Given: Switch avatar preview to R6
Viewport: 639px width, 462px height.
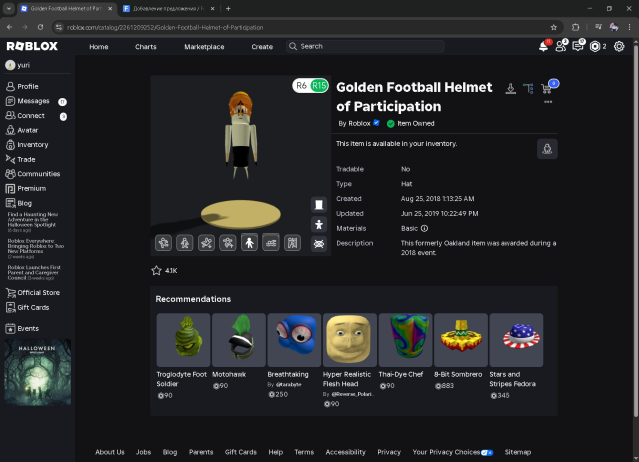Looking at the screenshot, I should (x=301, y=86).
